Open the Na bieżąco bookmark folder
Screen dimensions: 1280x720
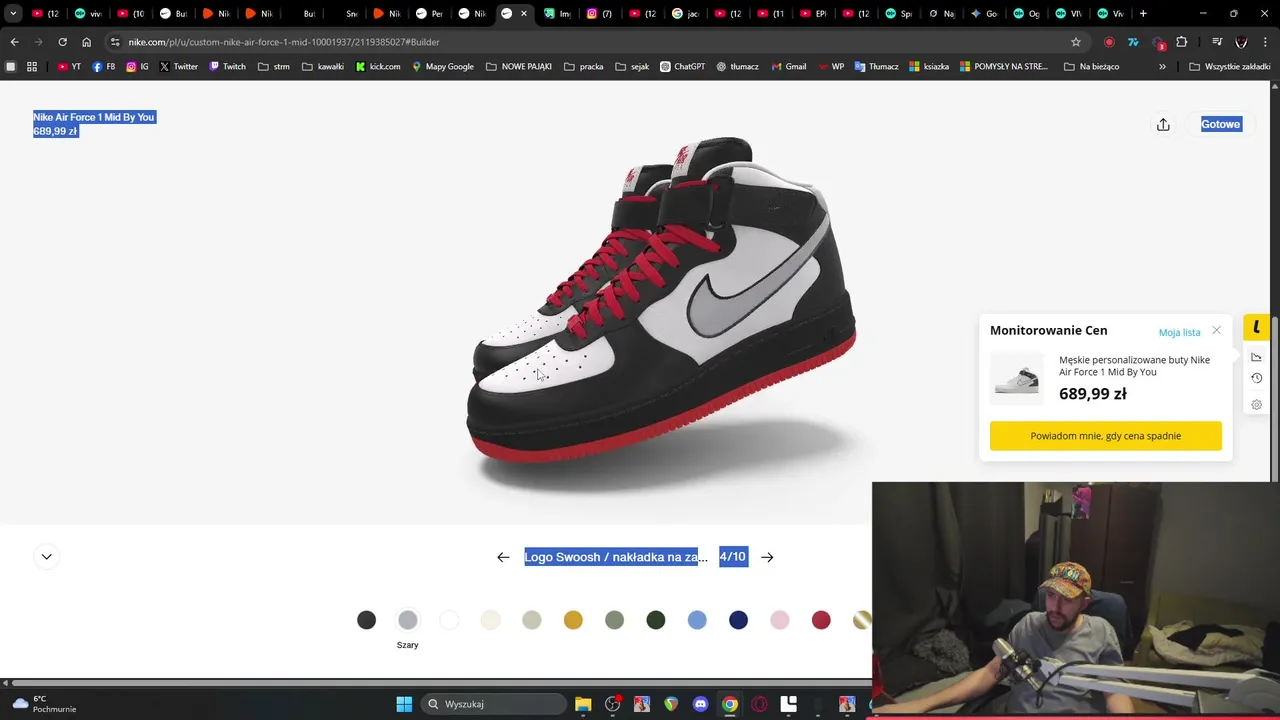pos(1091,67)
